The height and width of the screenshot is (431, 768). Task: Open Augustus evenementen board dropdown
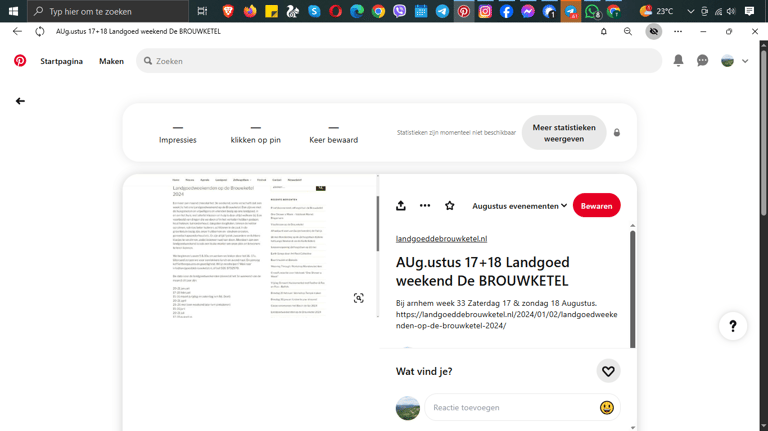click(519, 206)
